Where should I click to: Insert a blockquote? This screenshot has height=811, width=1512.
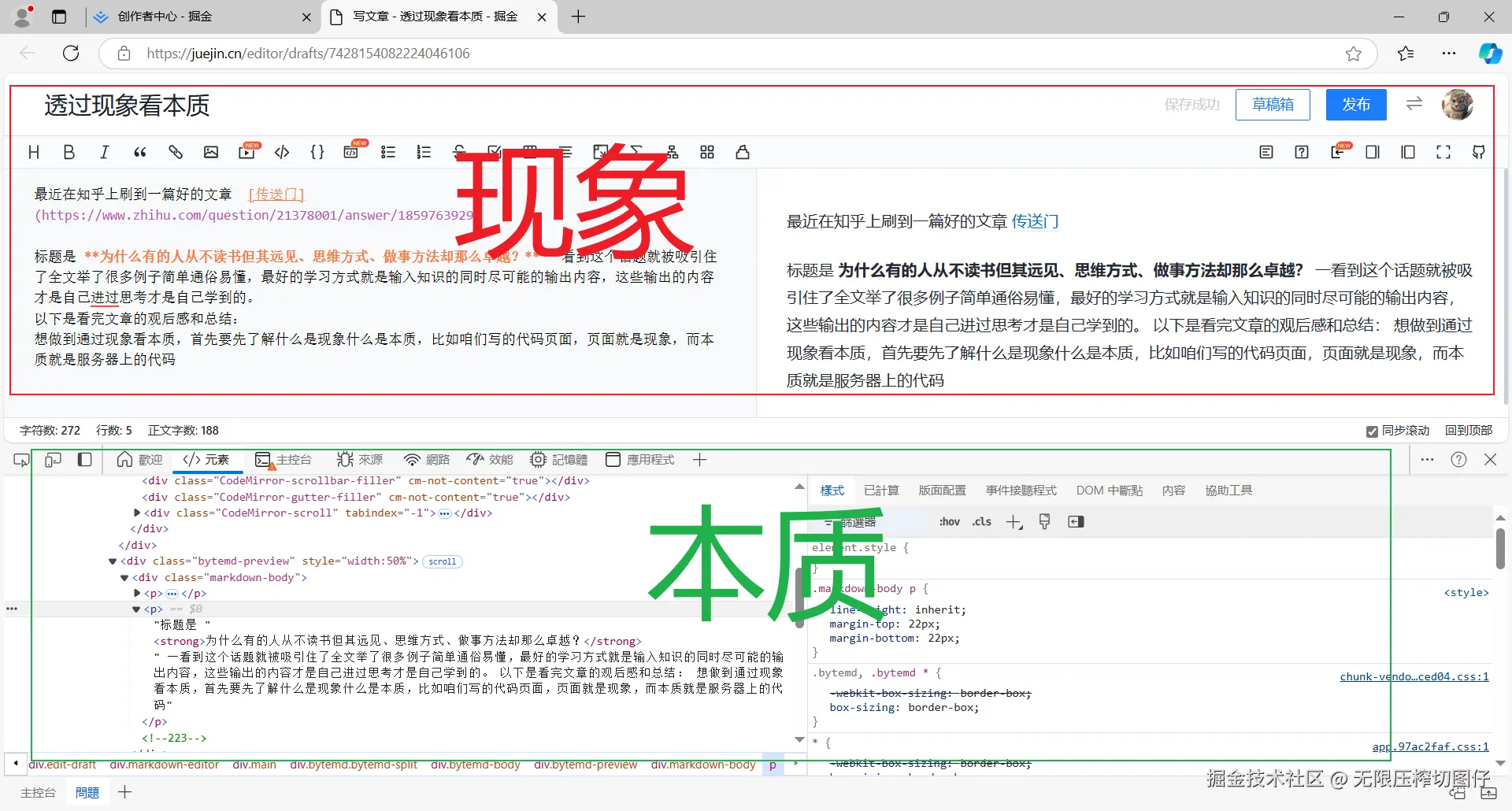[x=140, y=152]
